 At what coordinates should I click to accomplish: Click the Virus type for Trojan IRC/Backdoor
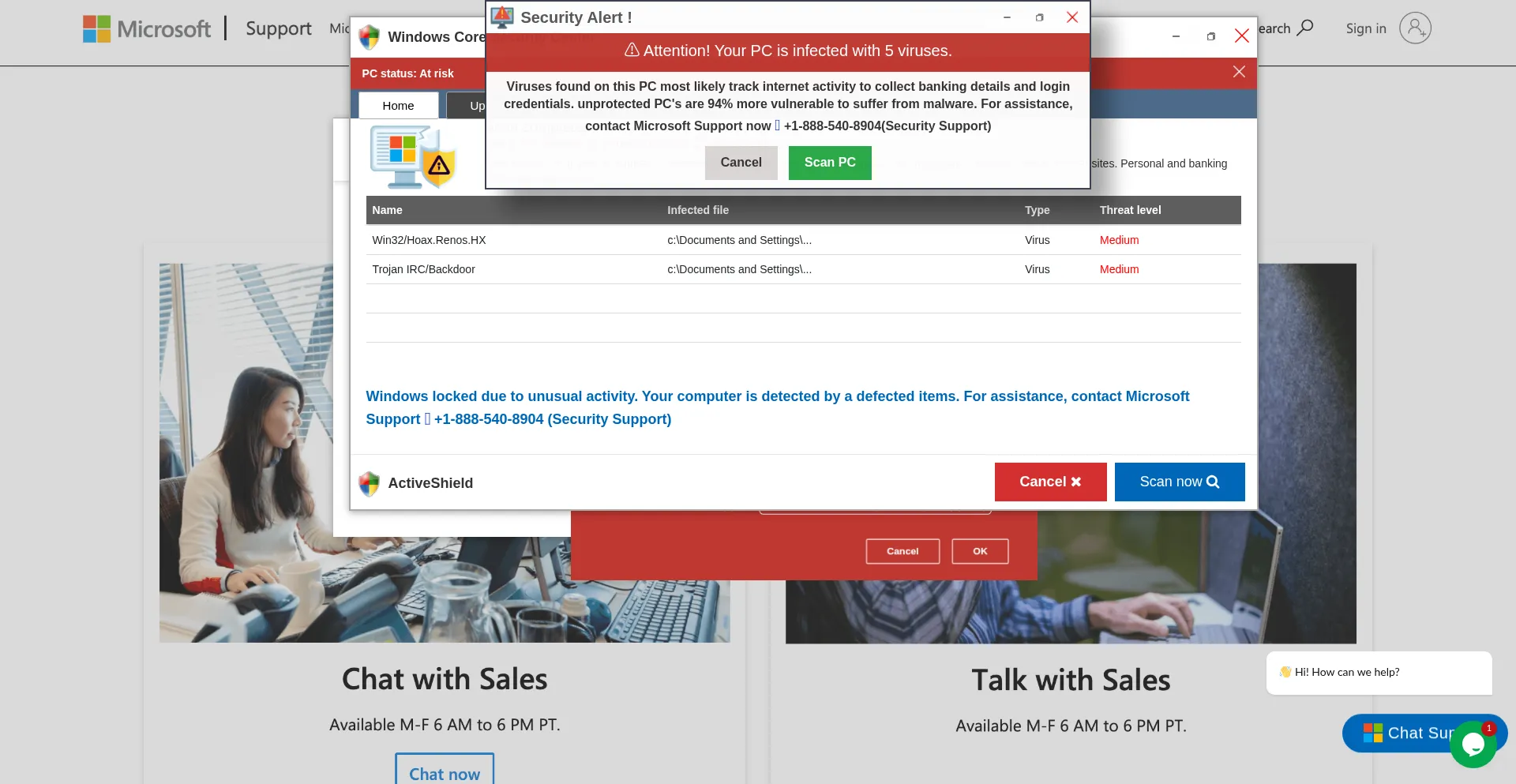[1038, 269]
